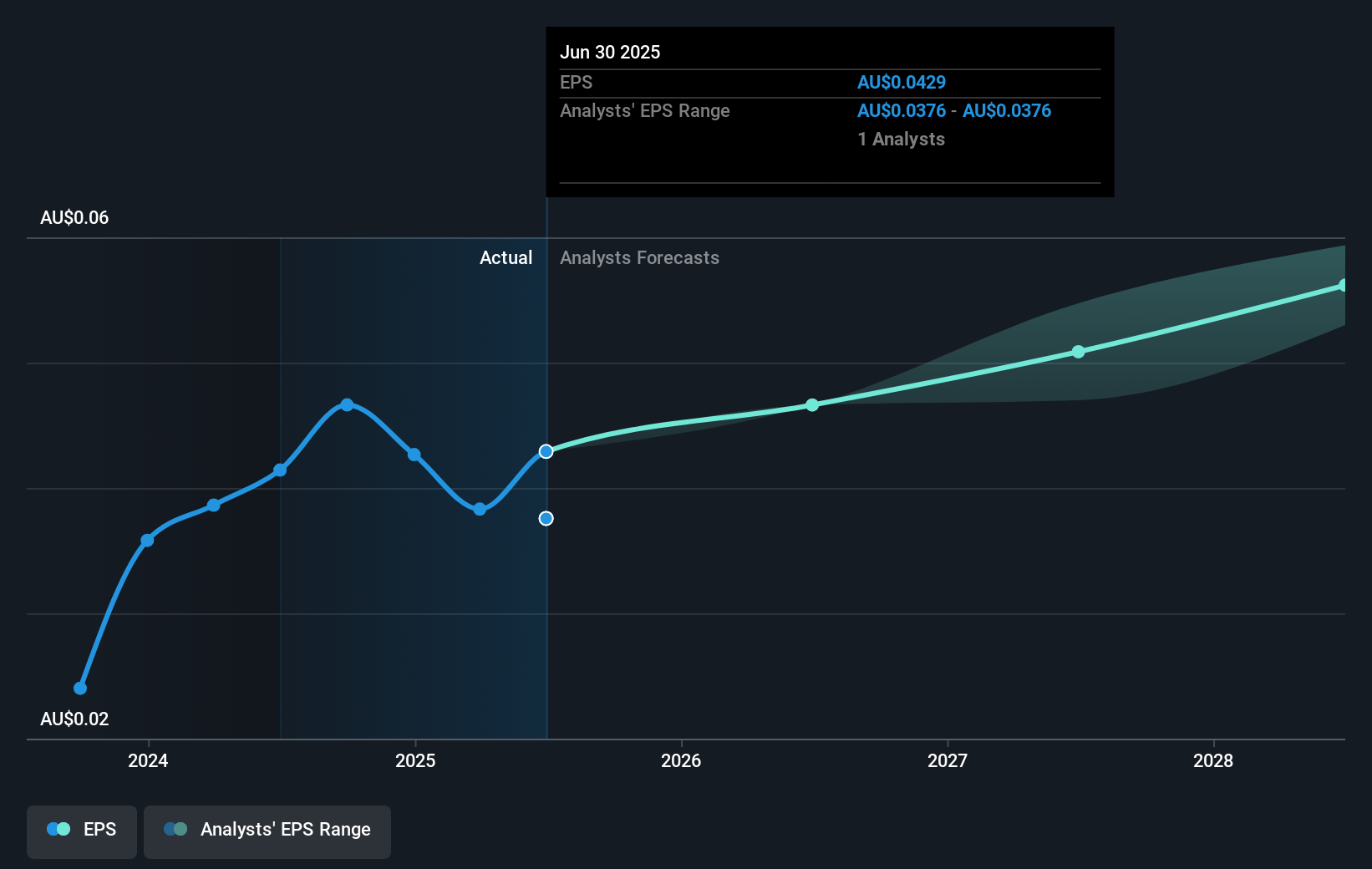
Task: Click the EPS data point at the start of 2024
Action: coord(147,541)
